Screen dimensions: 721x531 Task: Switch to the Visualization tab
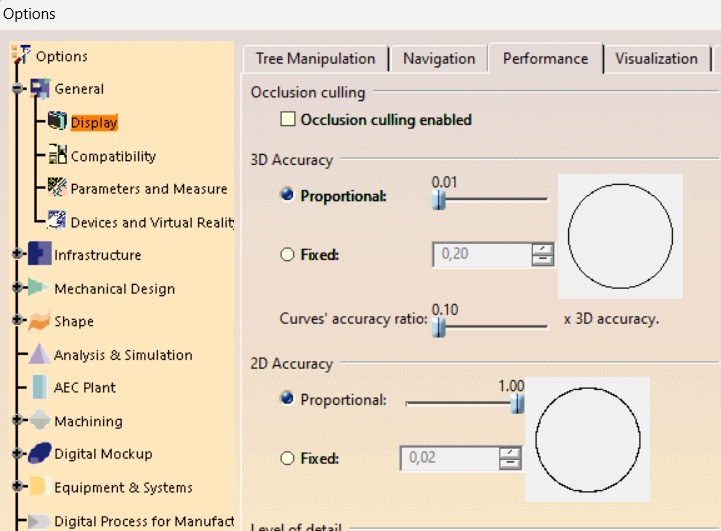[x=656, y=59]
